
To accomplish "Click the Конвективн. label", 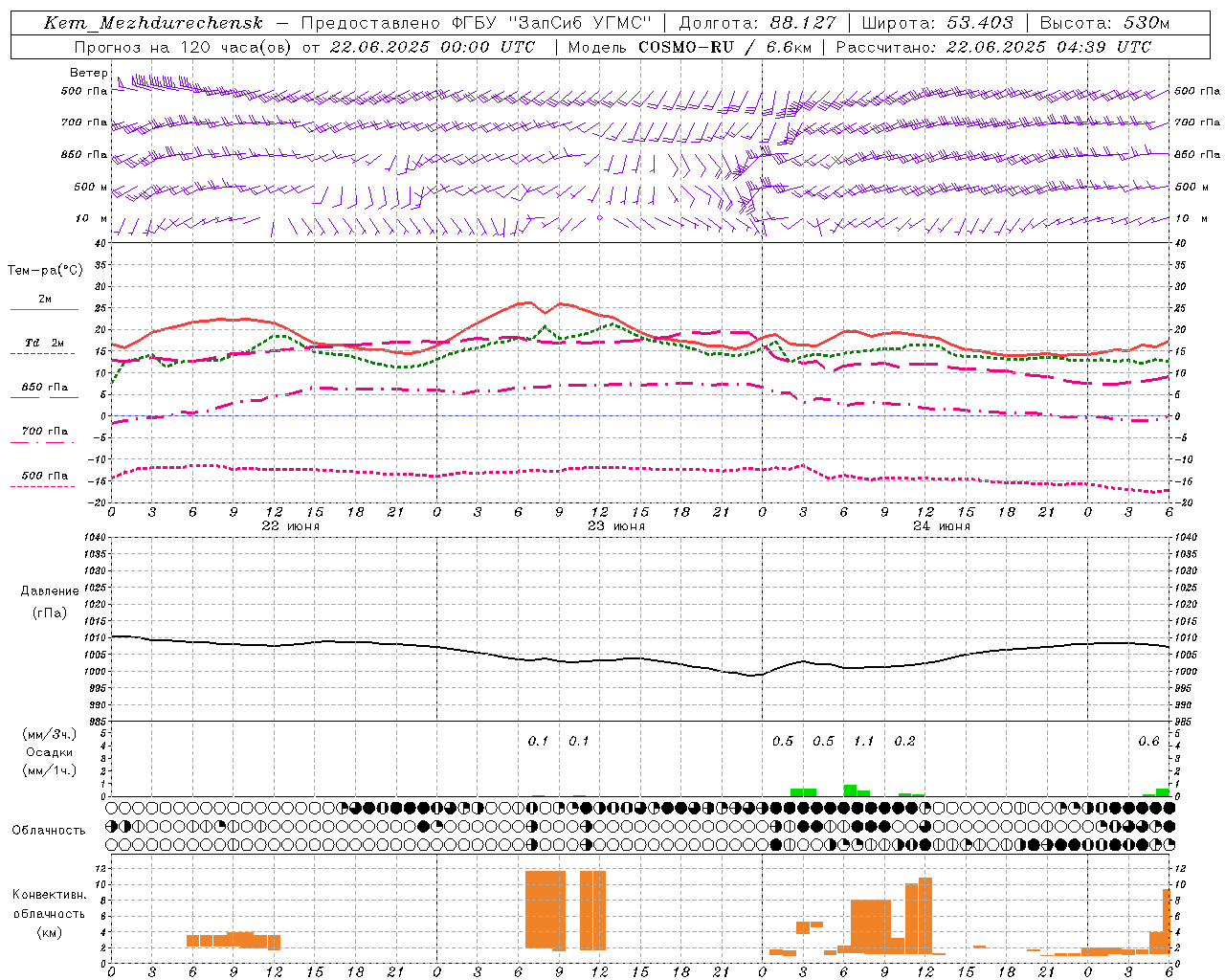I will coord(50,895).
